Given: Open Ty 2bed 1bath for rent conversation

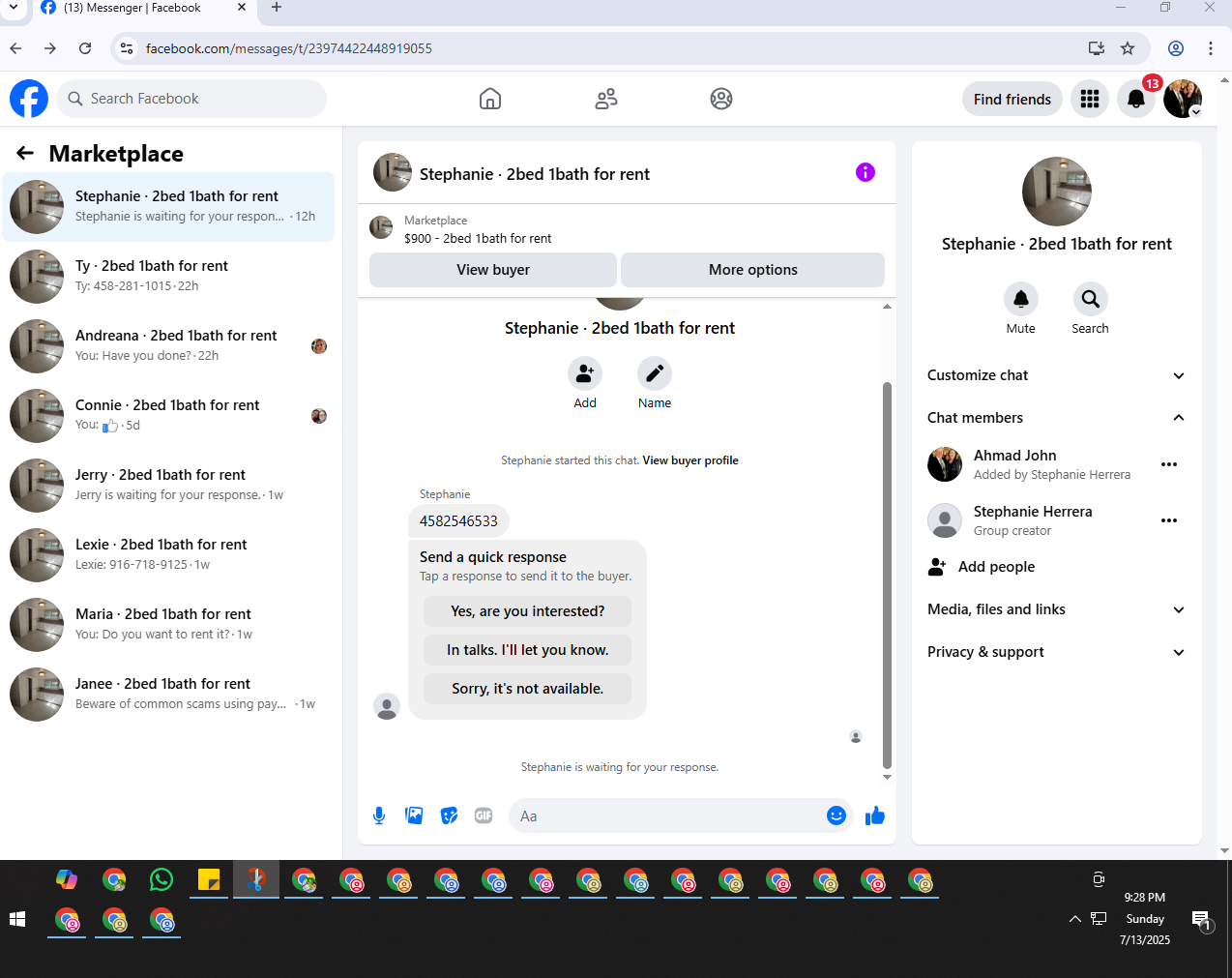Looking at the screenshot, I should click(168, 277).
